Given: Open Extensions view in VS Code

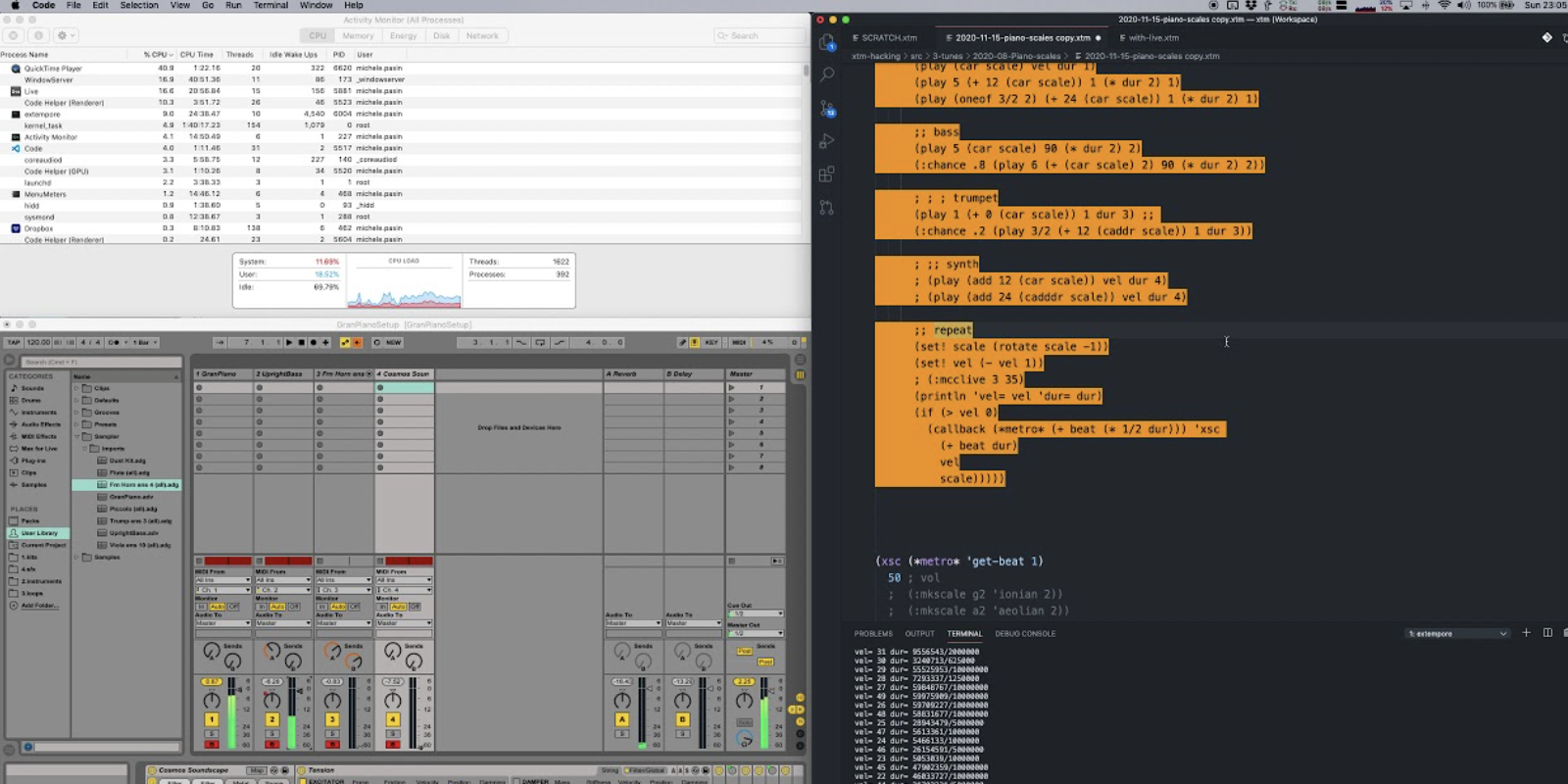Looking at the screenshot, I should [827, 174].
